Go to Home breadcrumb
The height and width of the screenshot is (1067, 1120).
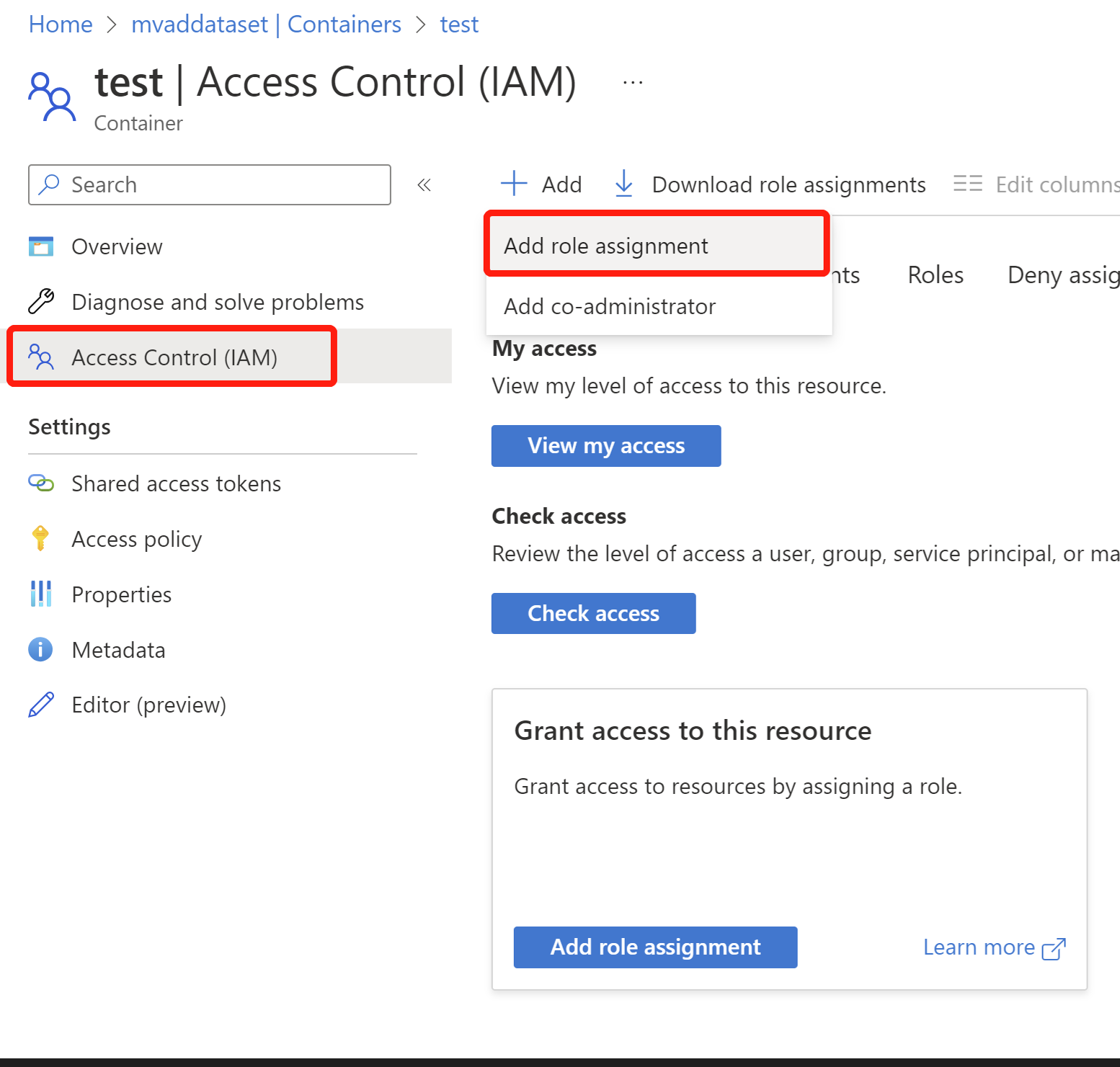click(61, 24)
